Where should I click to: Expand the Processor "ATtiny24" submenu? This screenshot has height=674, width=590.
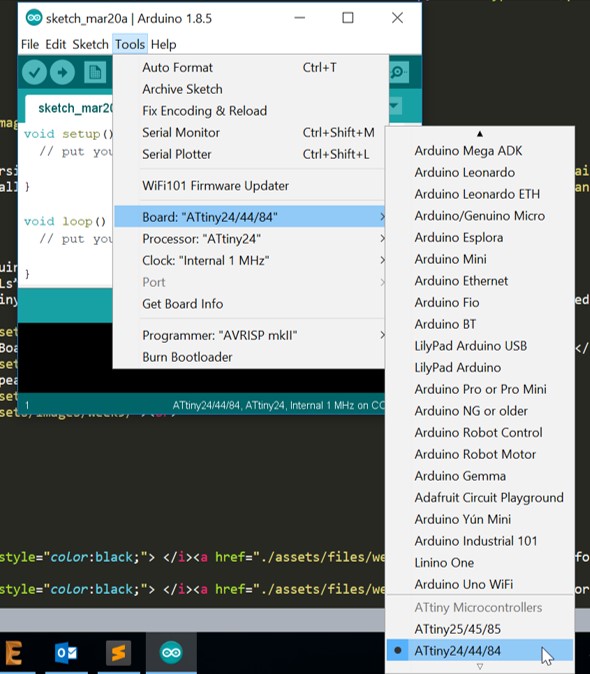click(x=250, y=239)
